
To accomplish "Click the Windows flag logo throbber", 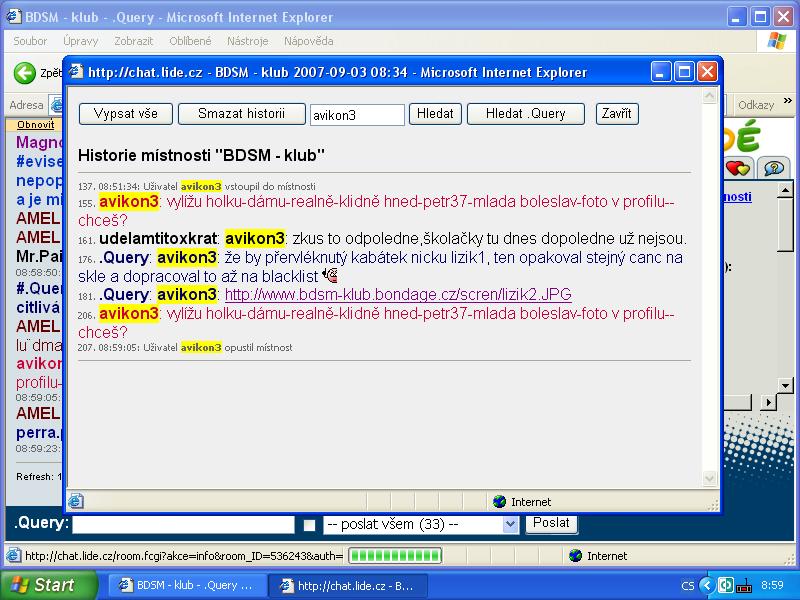I will tap(777, 41).
